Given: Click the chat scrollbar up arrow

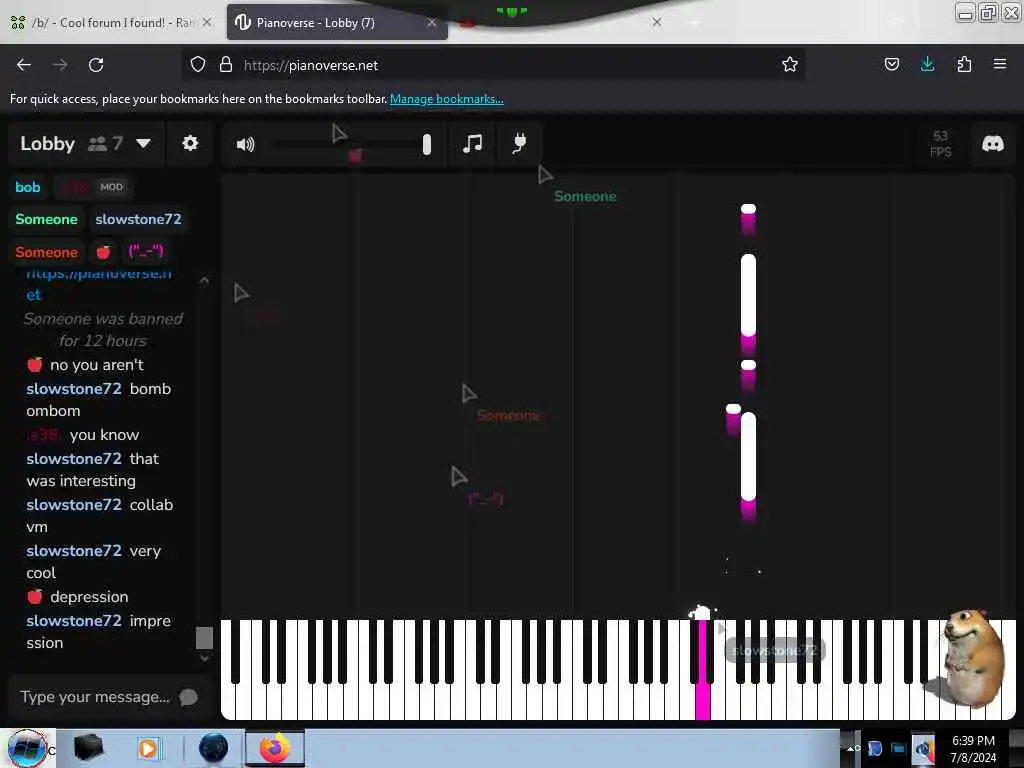Looking at the screenshot, I should 204,280.
